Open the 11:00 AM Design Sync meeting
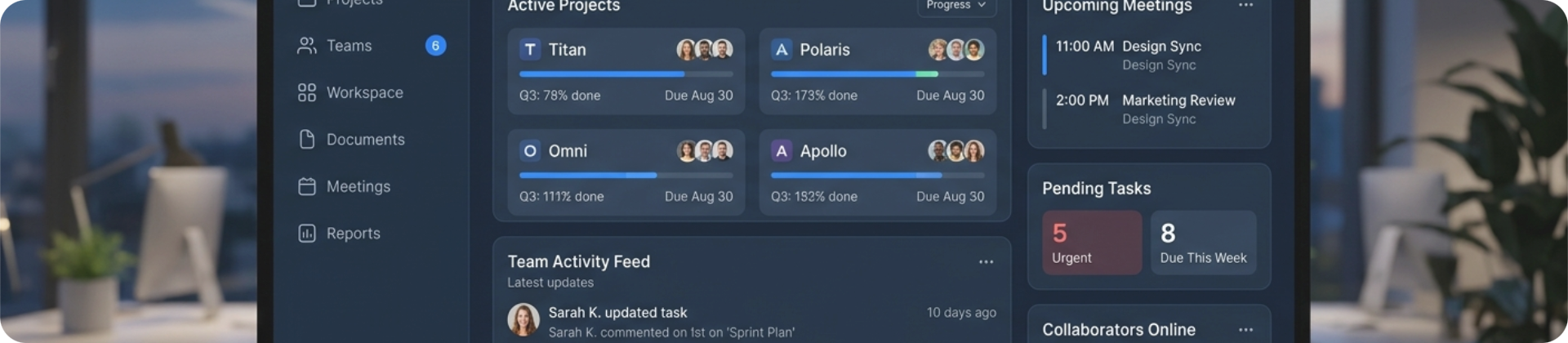The image size is (1568, 343). [1160, 47]
